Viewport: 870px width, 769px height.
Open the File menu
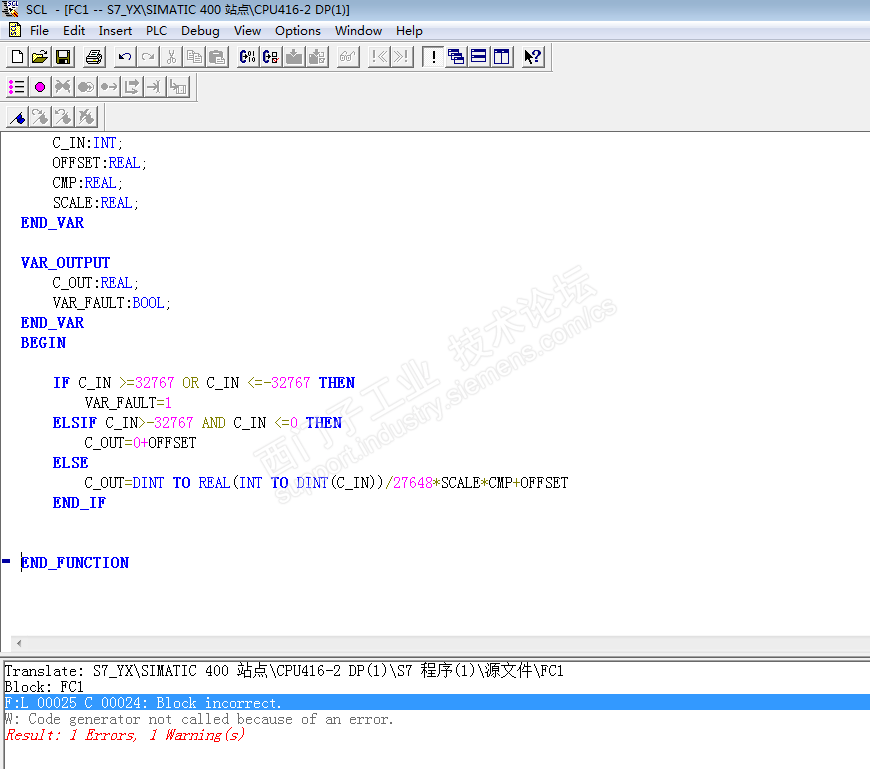click(39, 31)
